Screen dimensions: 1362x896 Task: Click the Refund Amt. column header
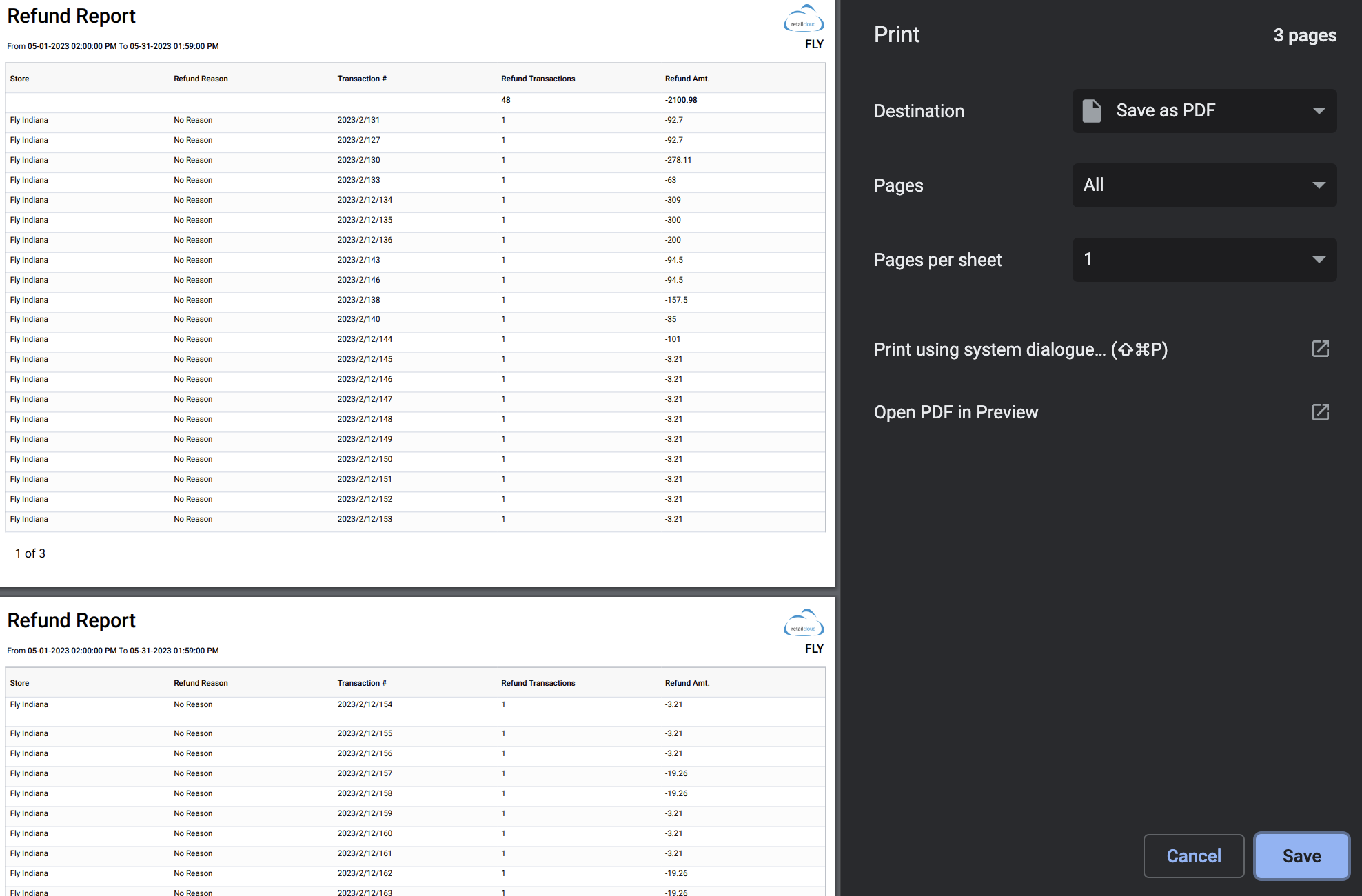tap(687, 79)
